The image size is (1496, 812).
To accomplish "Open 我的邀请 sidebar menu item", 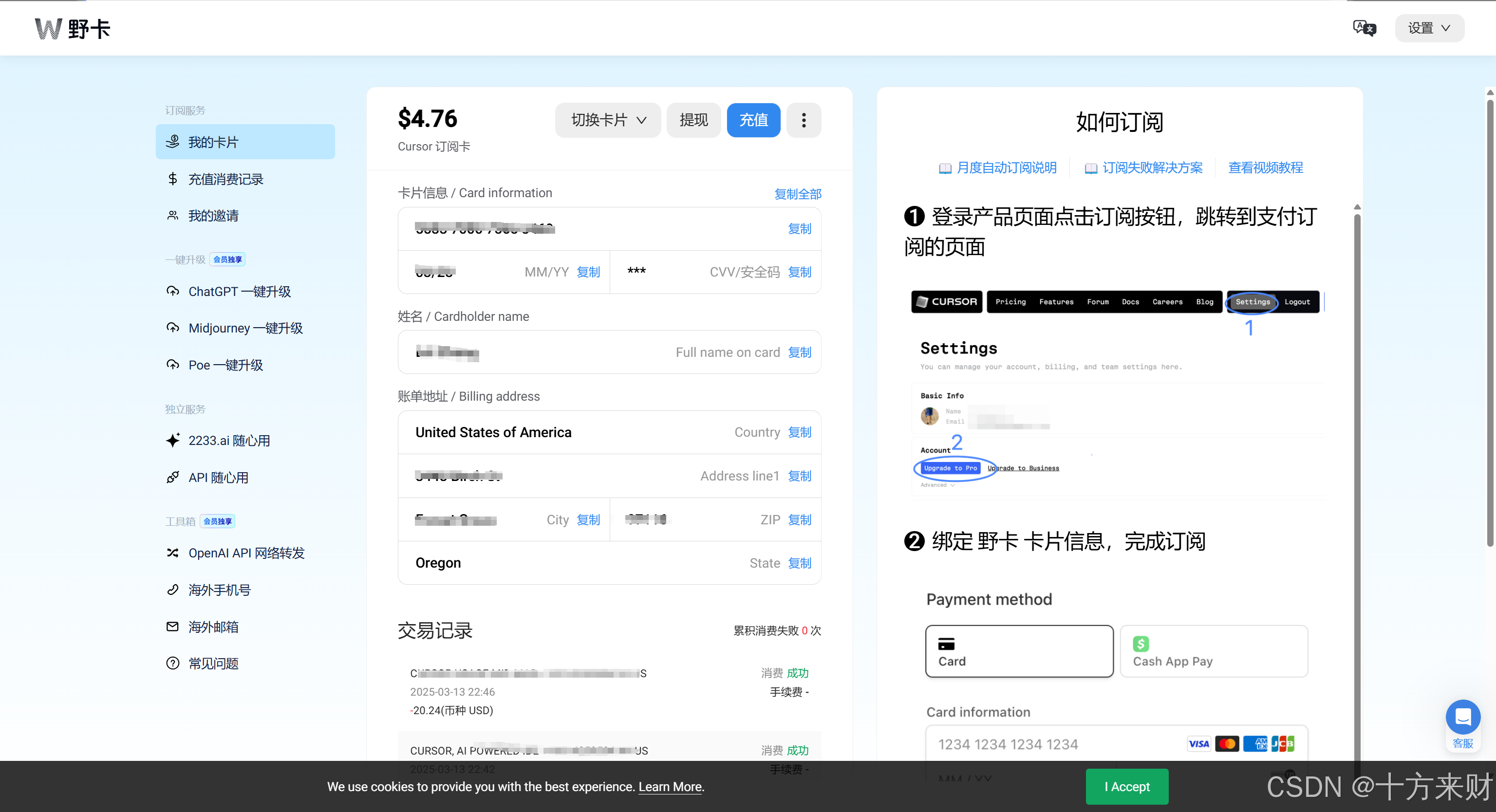I will pos(213,216).
